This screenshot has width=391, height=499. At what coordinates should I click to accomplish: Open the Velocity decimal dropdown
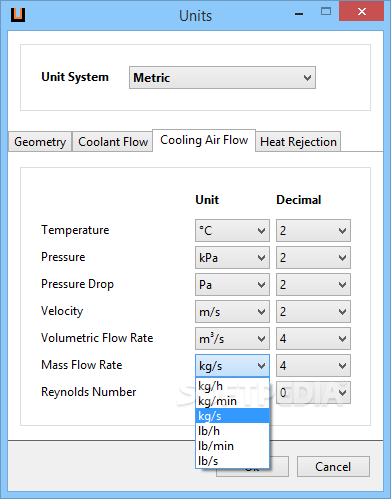tap(313, 311)
